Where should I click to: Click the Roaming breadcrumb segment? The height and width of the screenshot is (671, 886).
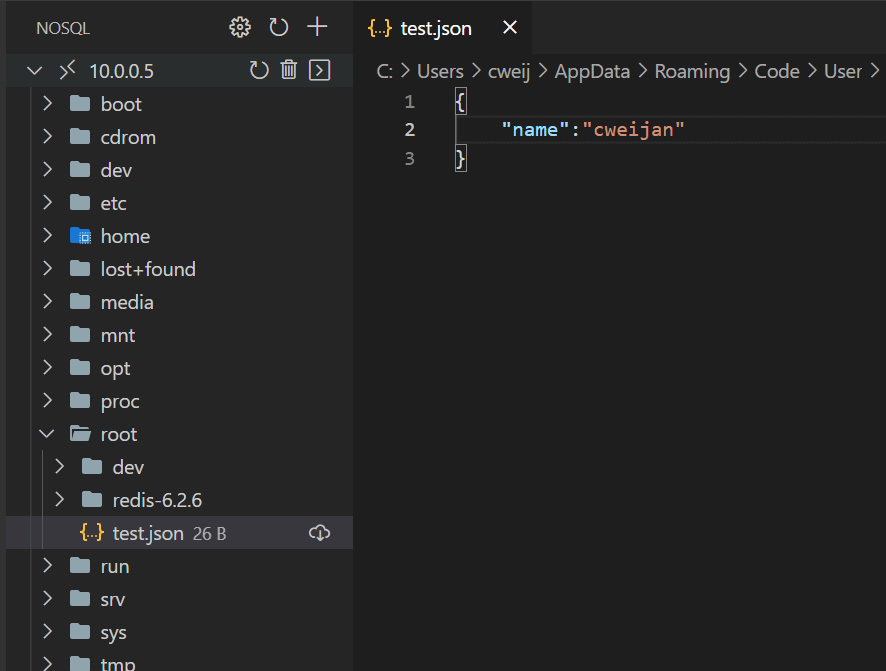point(692,71)
